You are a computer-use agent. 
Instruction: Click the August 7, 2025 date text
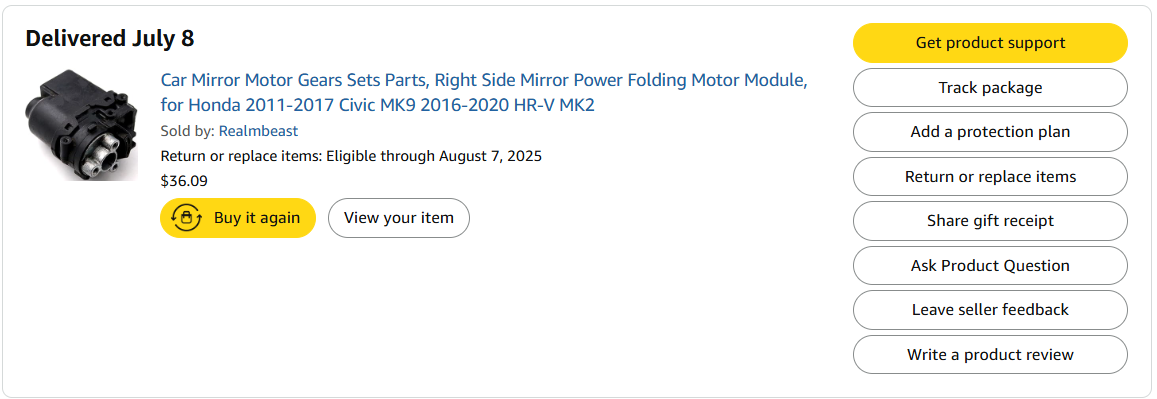click(x=491, y=156)
